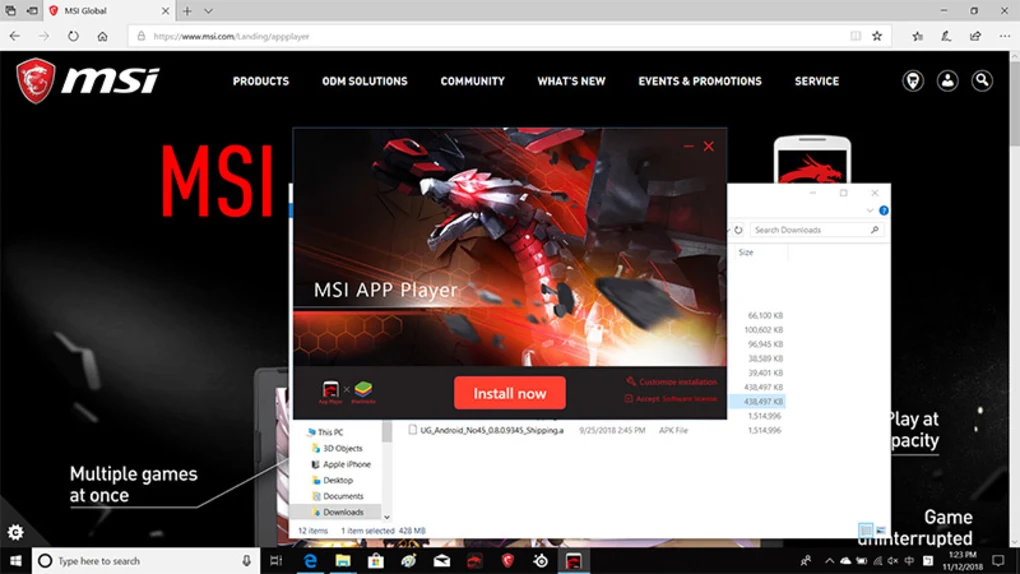Switch Explorer to details view icon
Viewport: 1020px width, 574px height.
point(865,530)
